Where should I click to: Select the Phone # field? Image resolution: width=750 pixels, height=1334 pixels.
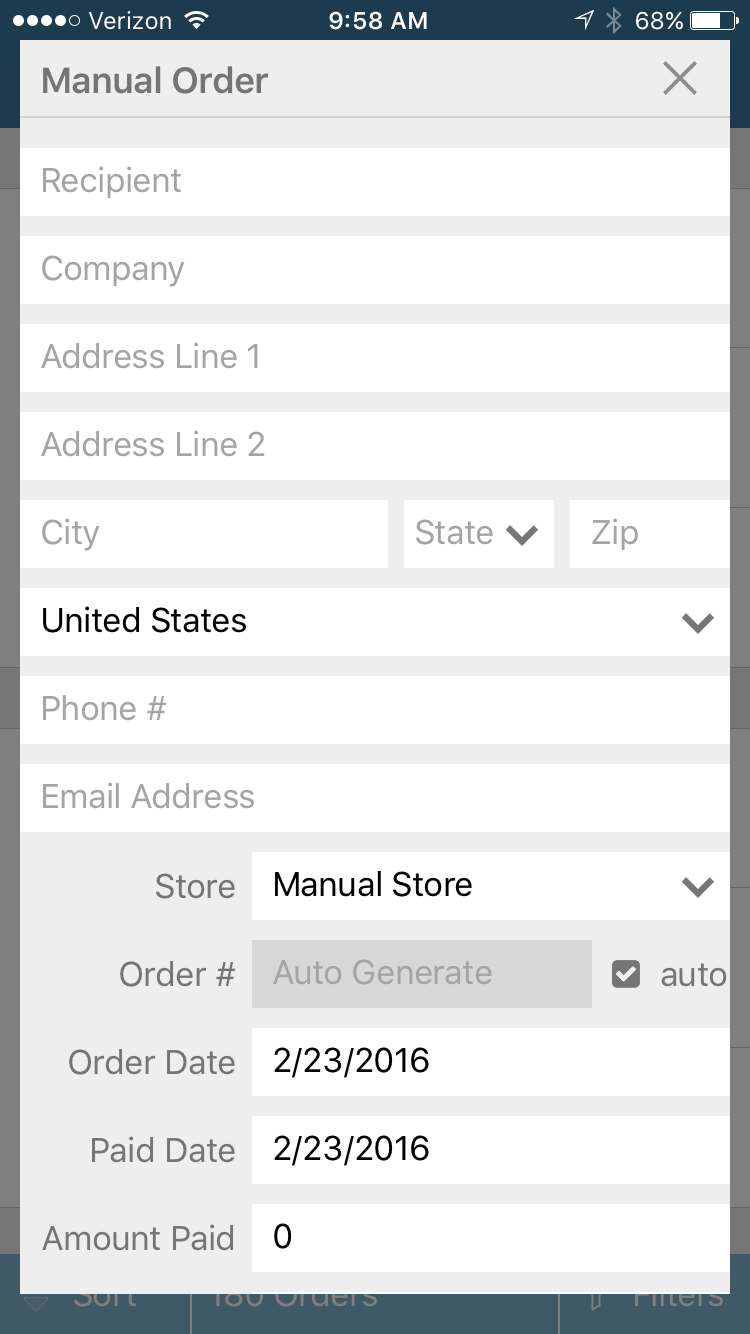click(374, 710)
